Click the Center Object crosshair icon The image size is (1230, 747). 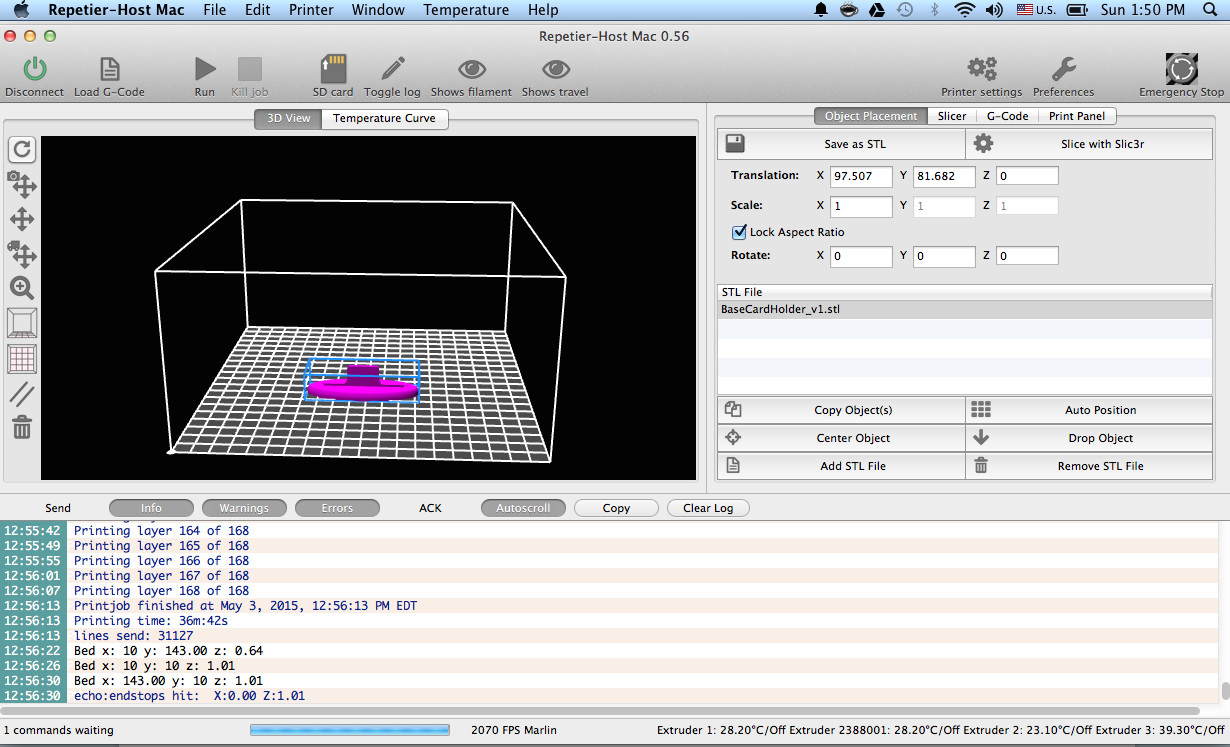733,438
